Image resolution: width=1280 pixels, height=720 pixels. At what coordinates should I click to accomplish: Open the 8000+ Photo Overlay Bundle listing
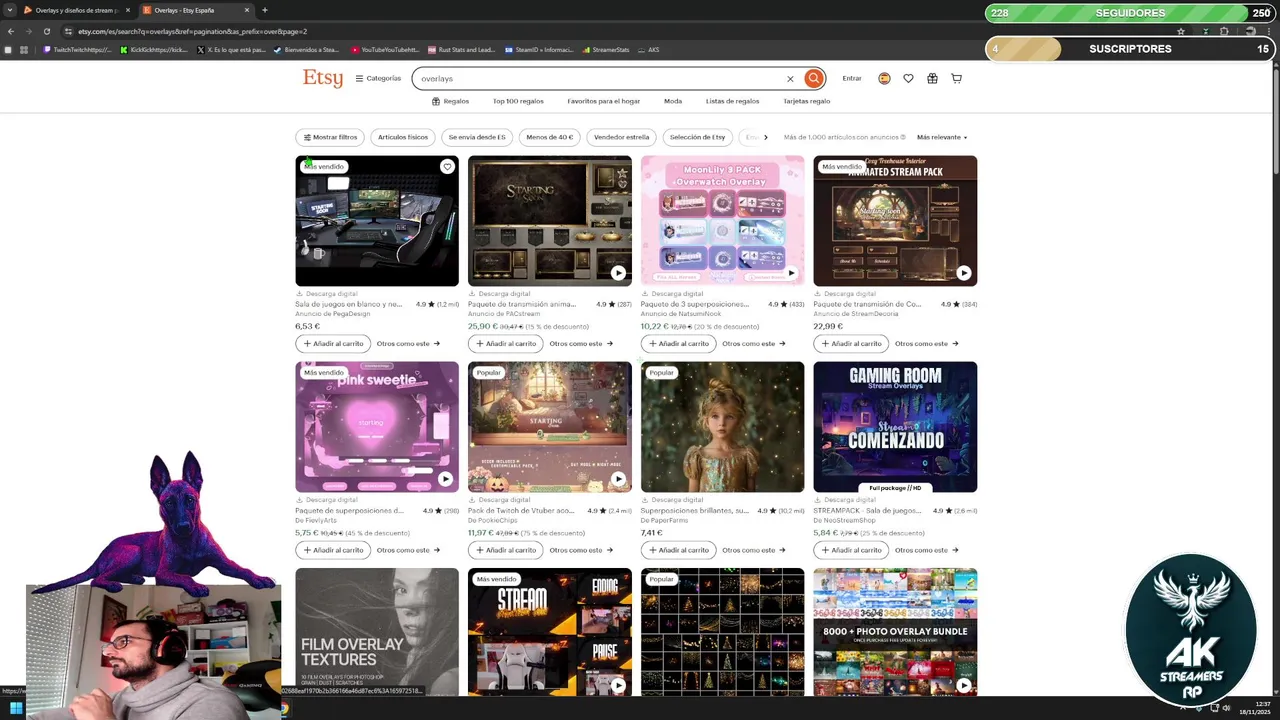[x=895, y=632]
